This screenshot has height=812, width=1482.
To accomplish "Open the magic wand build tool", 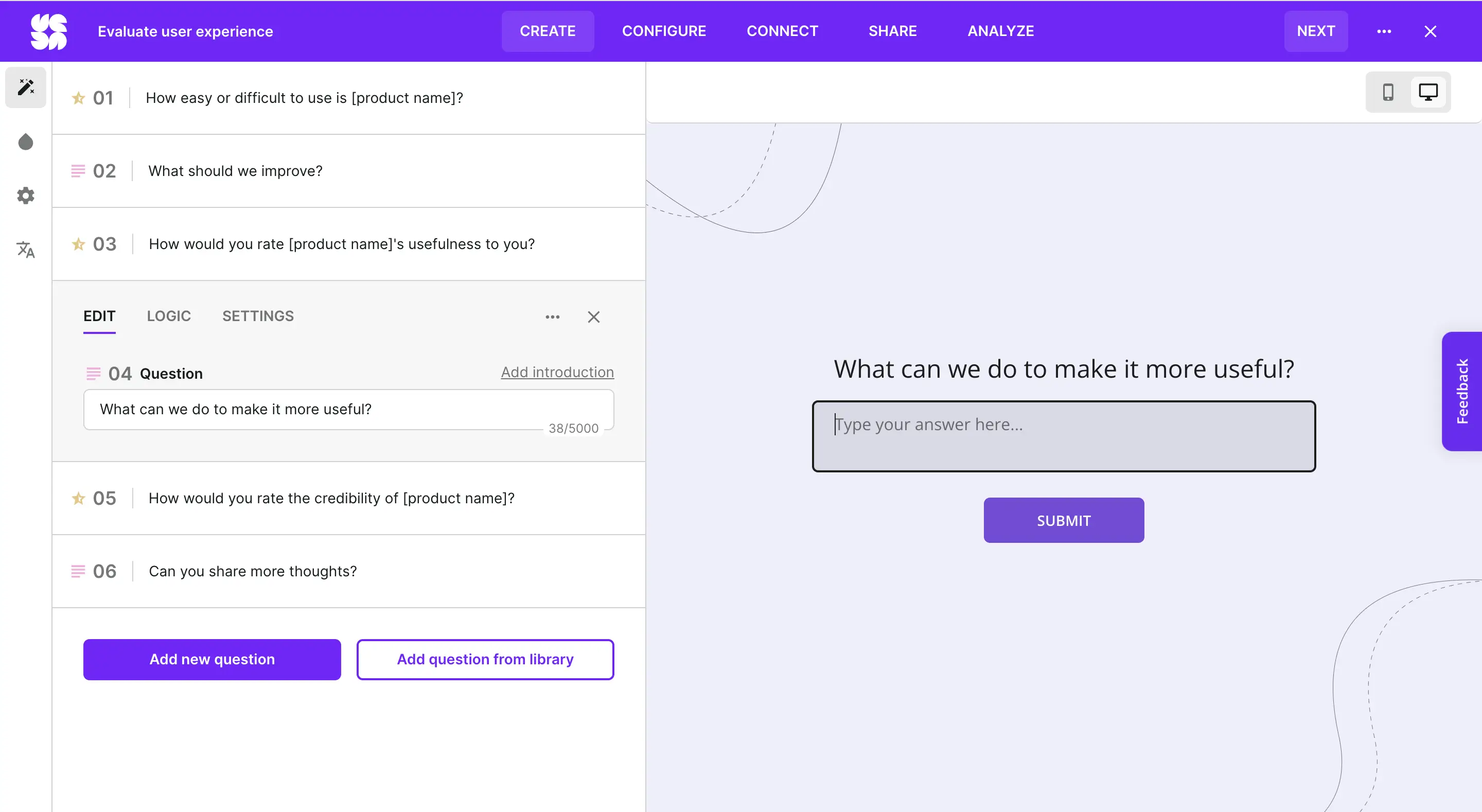I will pos(26,87).
